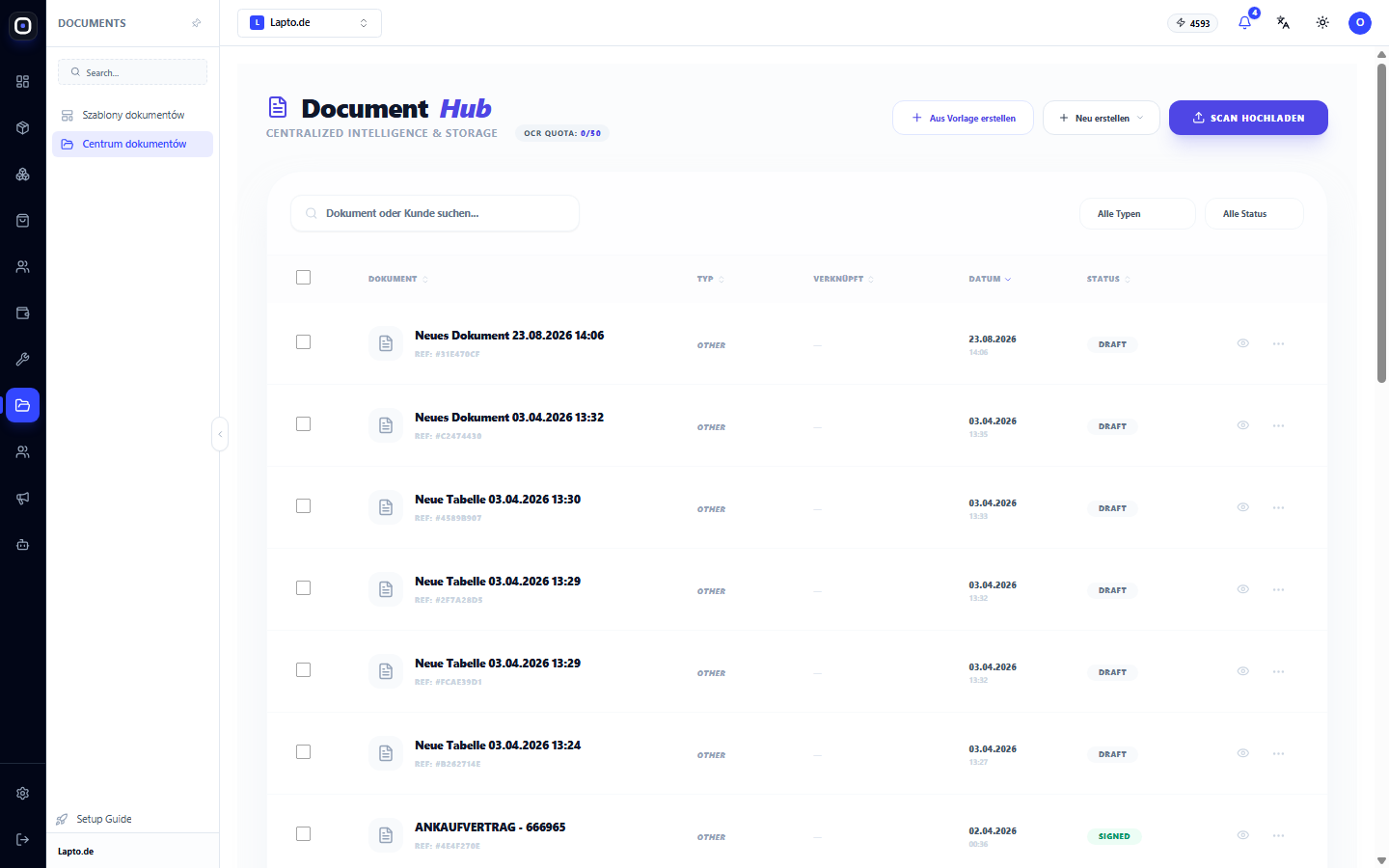1389x868 pixels.
Task: Open the wrench tools sidebar icon
Action: point(23,360)
